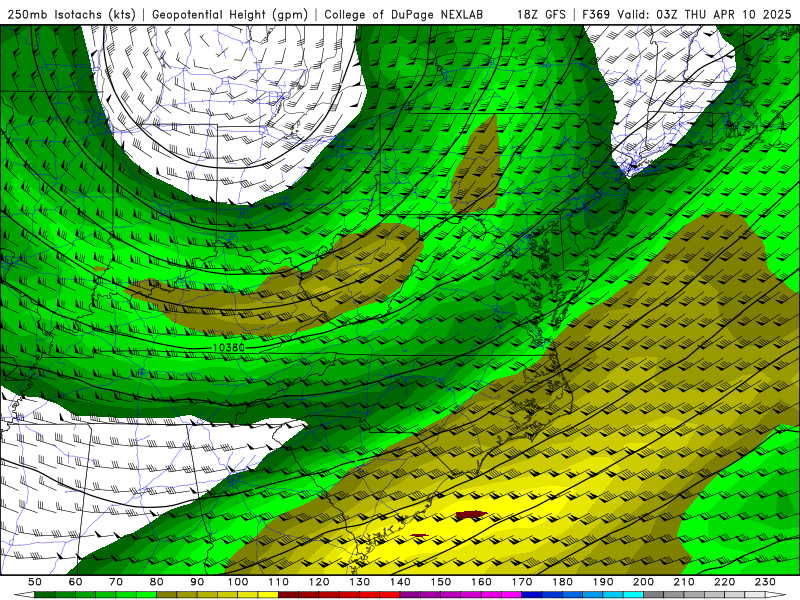800x600 pixels.
Task: Click the "18Z GFS" model run label
Action: (x=541, y=15)
